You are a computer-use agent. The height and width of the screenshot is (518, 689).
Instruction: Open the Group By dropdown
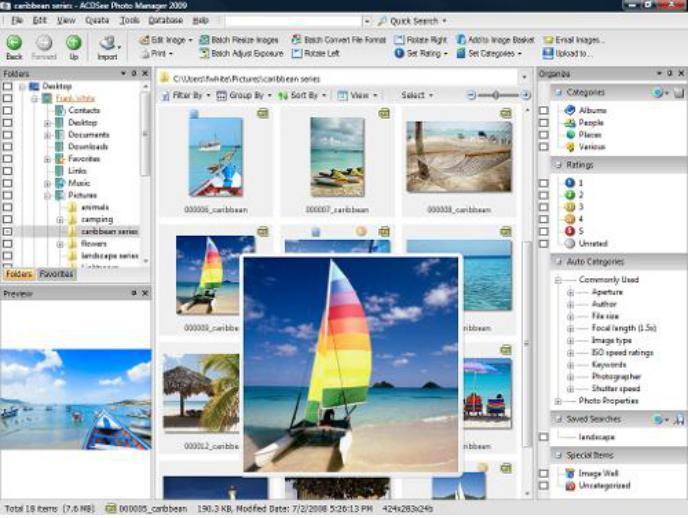[244, 95]
